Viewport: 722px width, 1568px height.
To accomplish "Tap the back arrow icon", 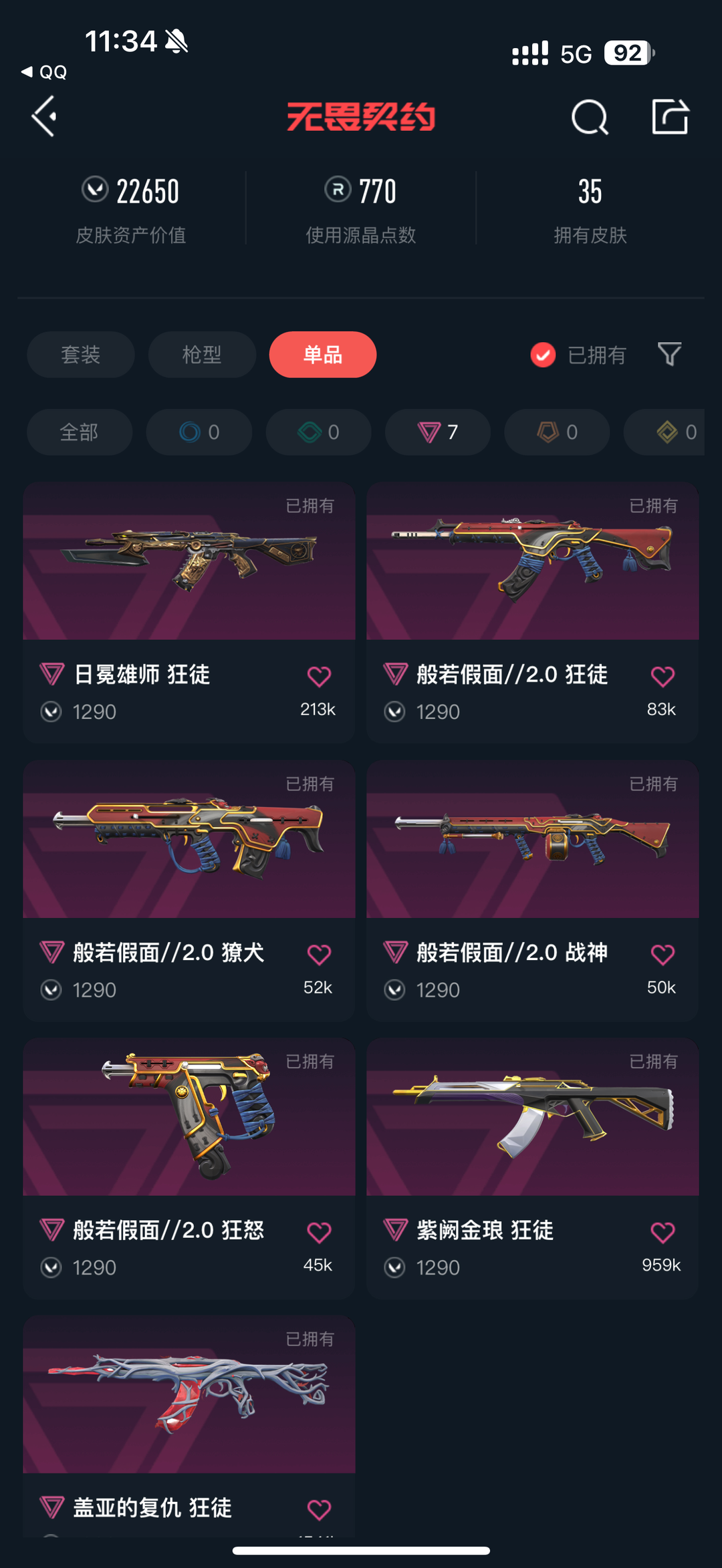I will 44,117.
